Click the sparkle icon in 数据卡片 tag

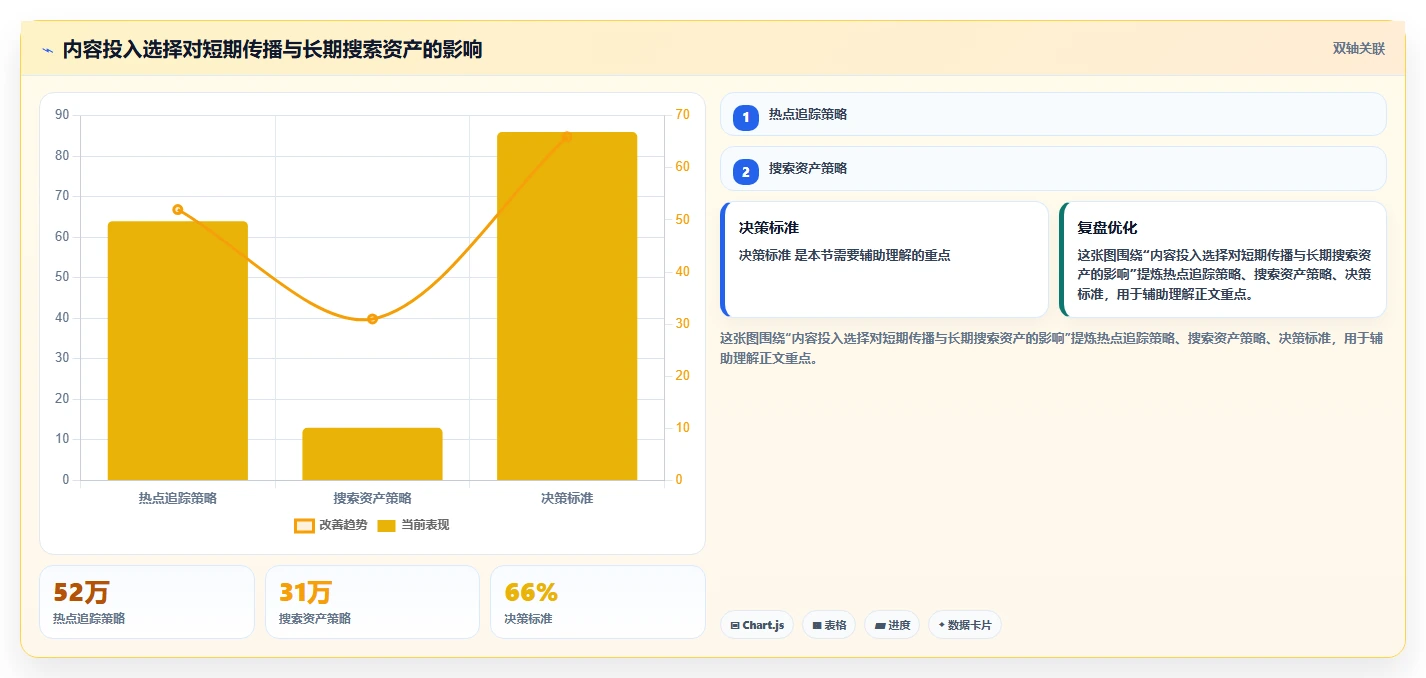941,625
